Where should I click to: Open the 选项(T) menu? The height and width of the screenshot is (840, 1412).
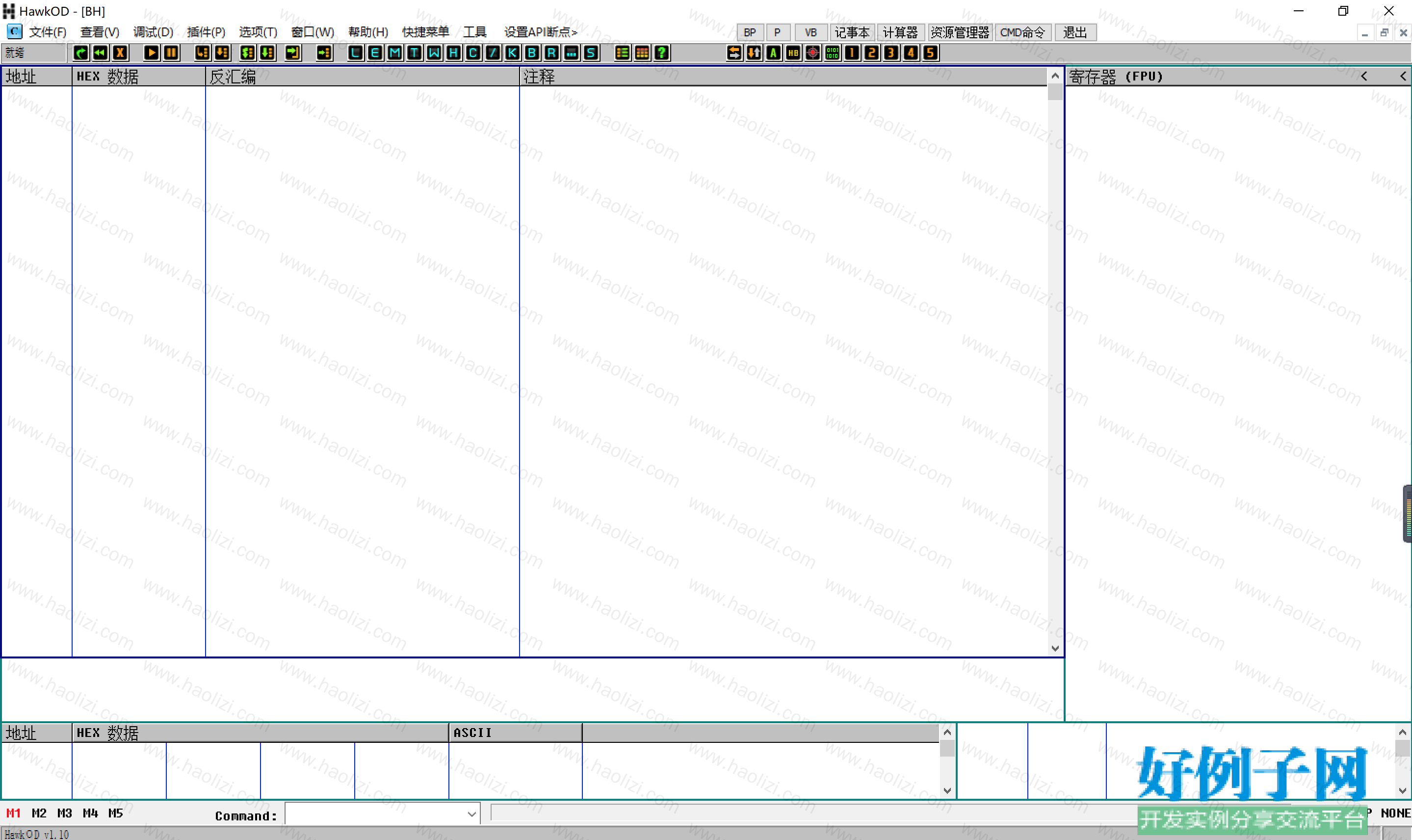pos(258,32)
